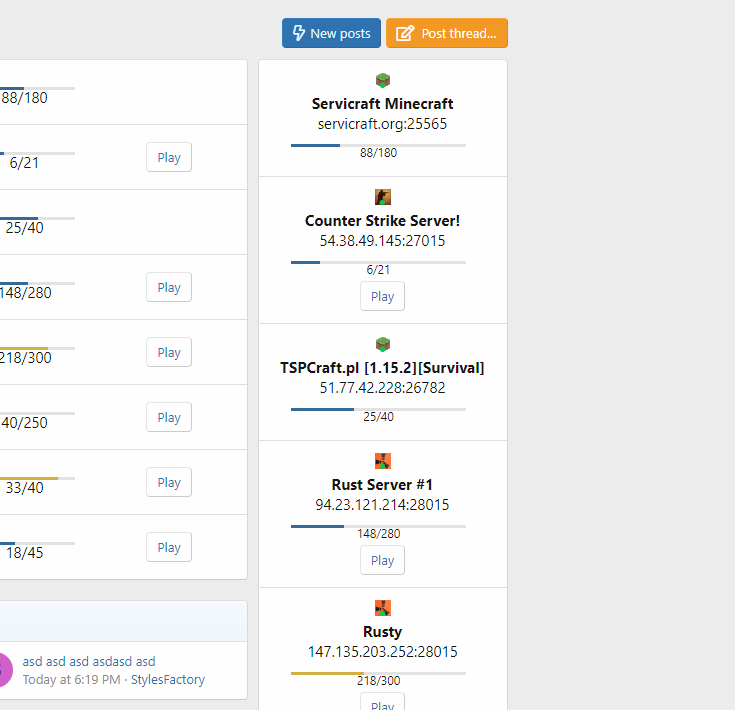This screenshot has height=710, width=735.
Task: Click Play under Counter Strike Server card
Action: [x=382, y=296]
